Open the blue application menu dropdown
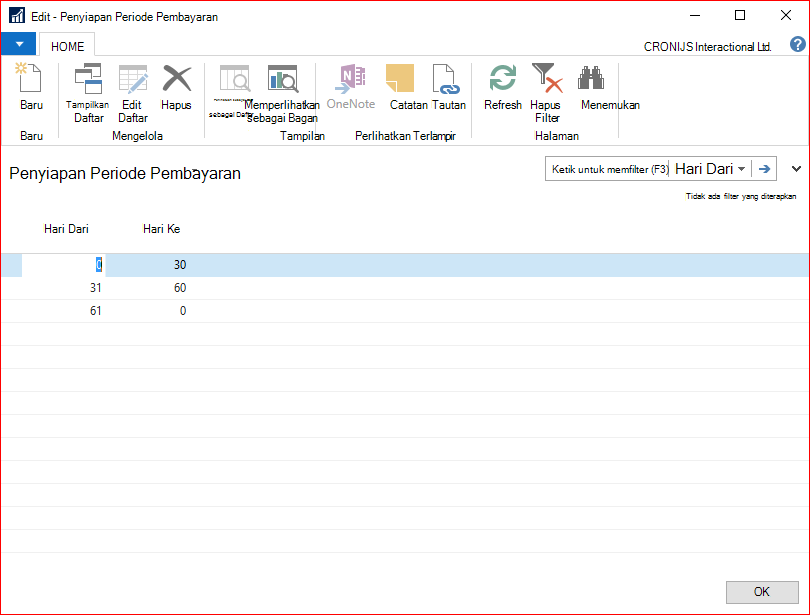810x615 pixels. tap(19, 44)
